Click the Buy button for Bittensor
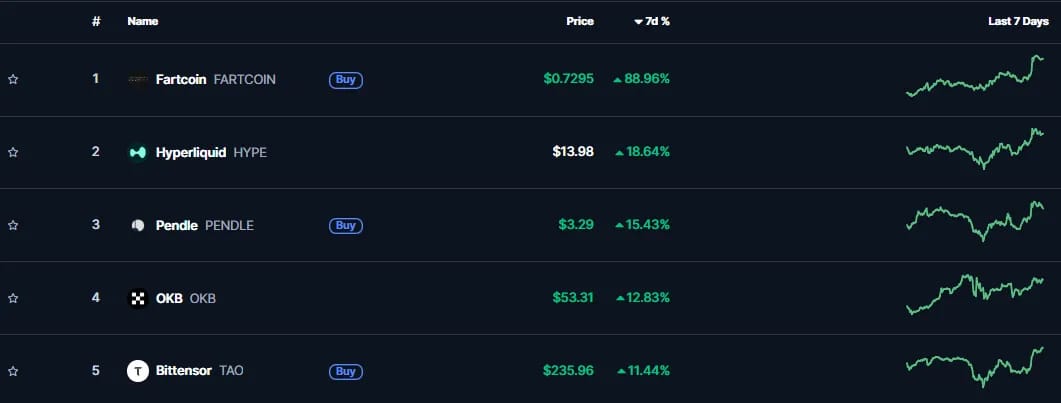The width and height of the screenshot is (1061, 403). pos(346,371)
